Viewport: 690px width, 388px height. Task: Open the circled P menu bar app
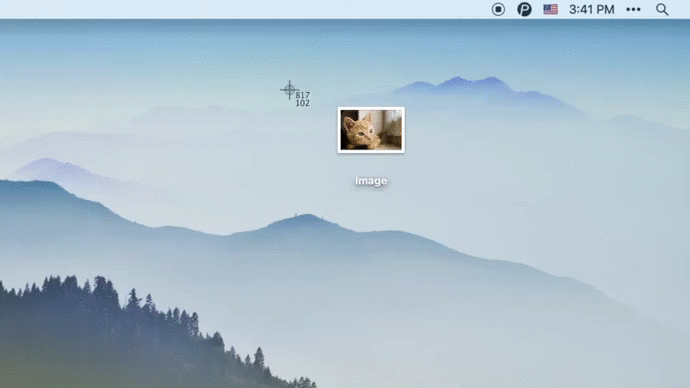[524, 9]
